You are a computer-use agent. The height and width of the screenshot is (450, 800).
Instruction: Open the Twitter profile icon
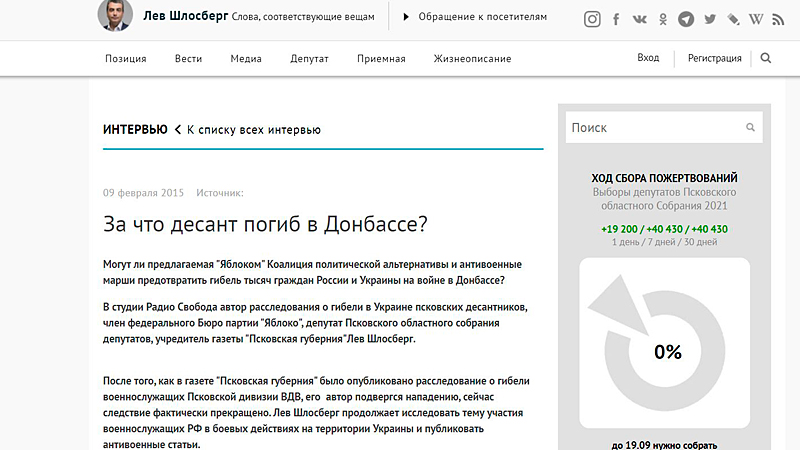click(x=710, y=19)
